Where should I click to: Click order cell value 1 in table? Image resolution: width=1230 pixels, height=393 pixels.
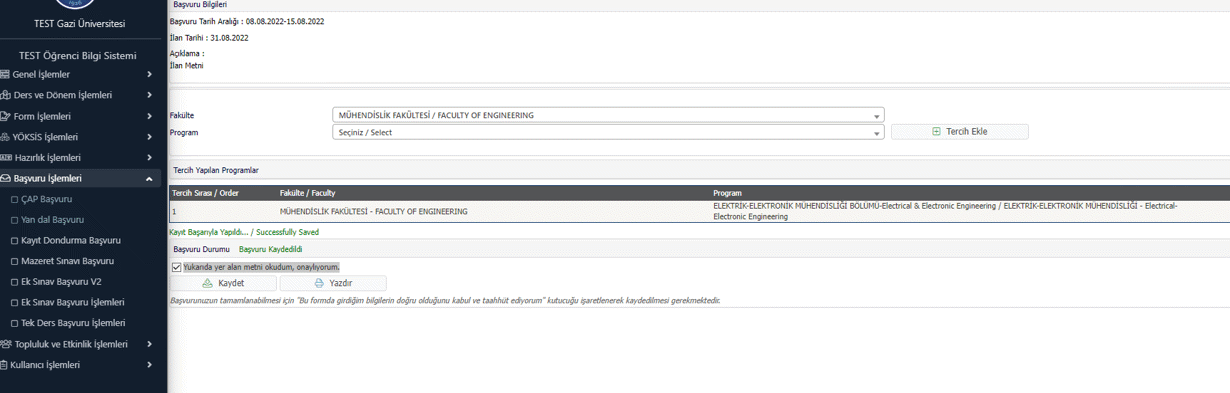tap(174, 212)
